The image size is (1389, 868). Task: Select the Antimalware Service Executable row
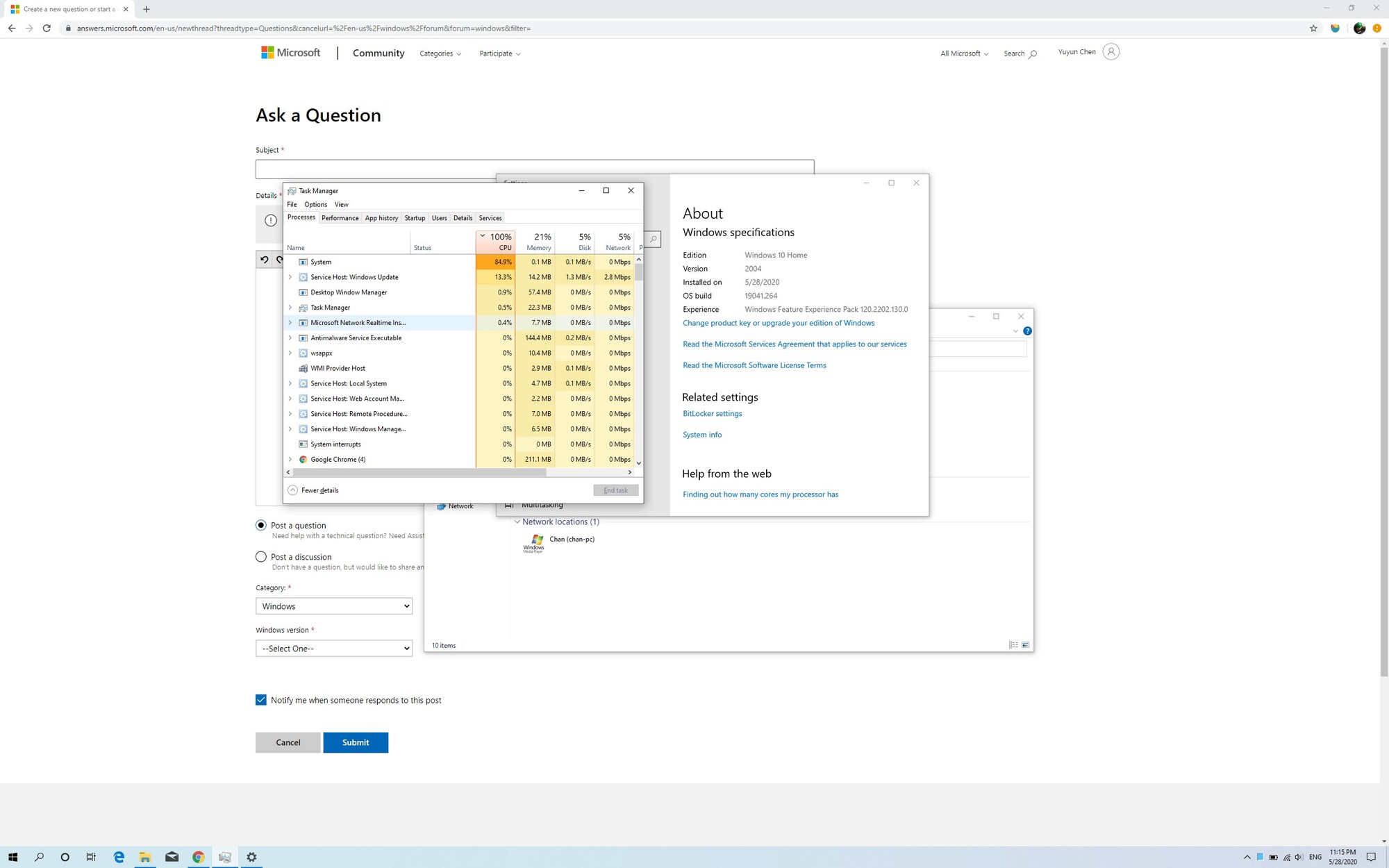[460, 337]
